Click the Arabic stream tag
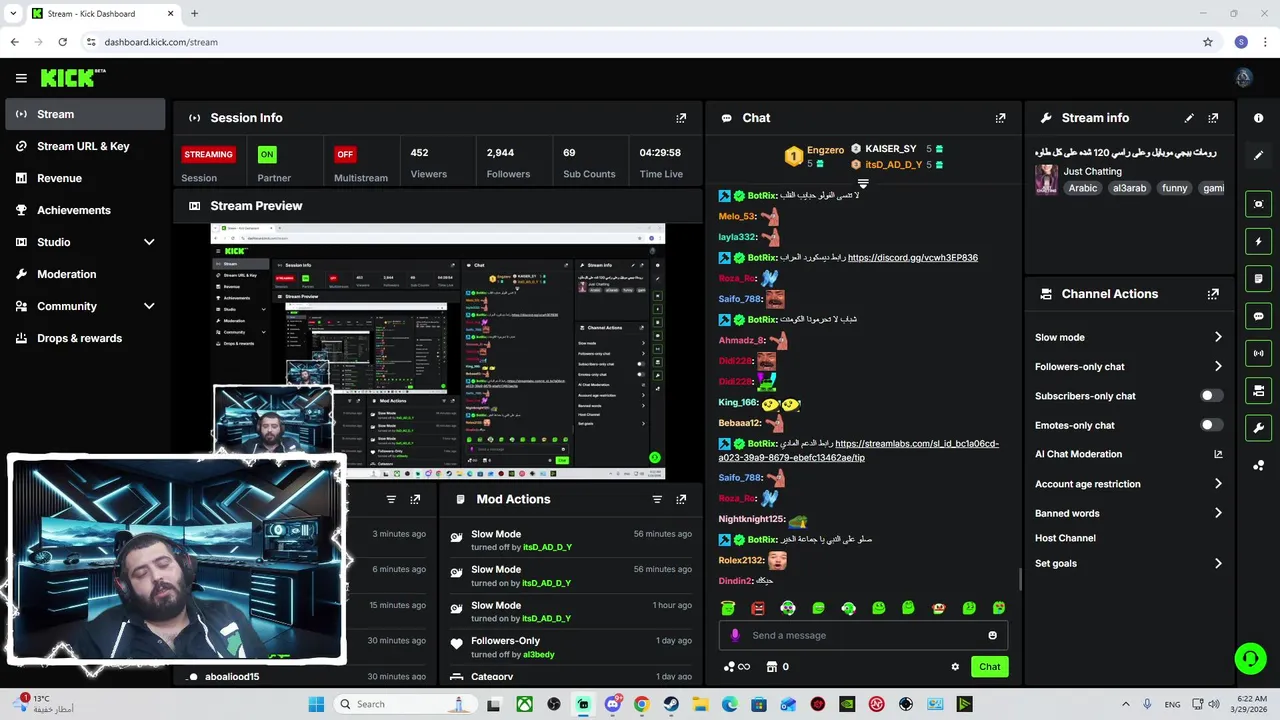The height and width of the screenshot is (720, 1280). point(1082,188)
